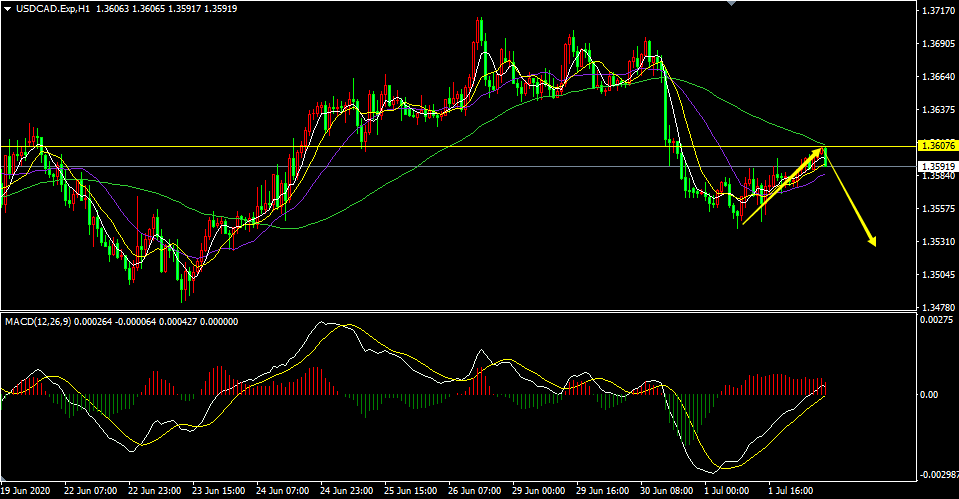Click the 25 Jun 15:00 time label

[411, 490]
